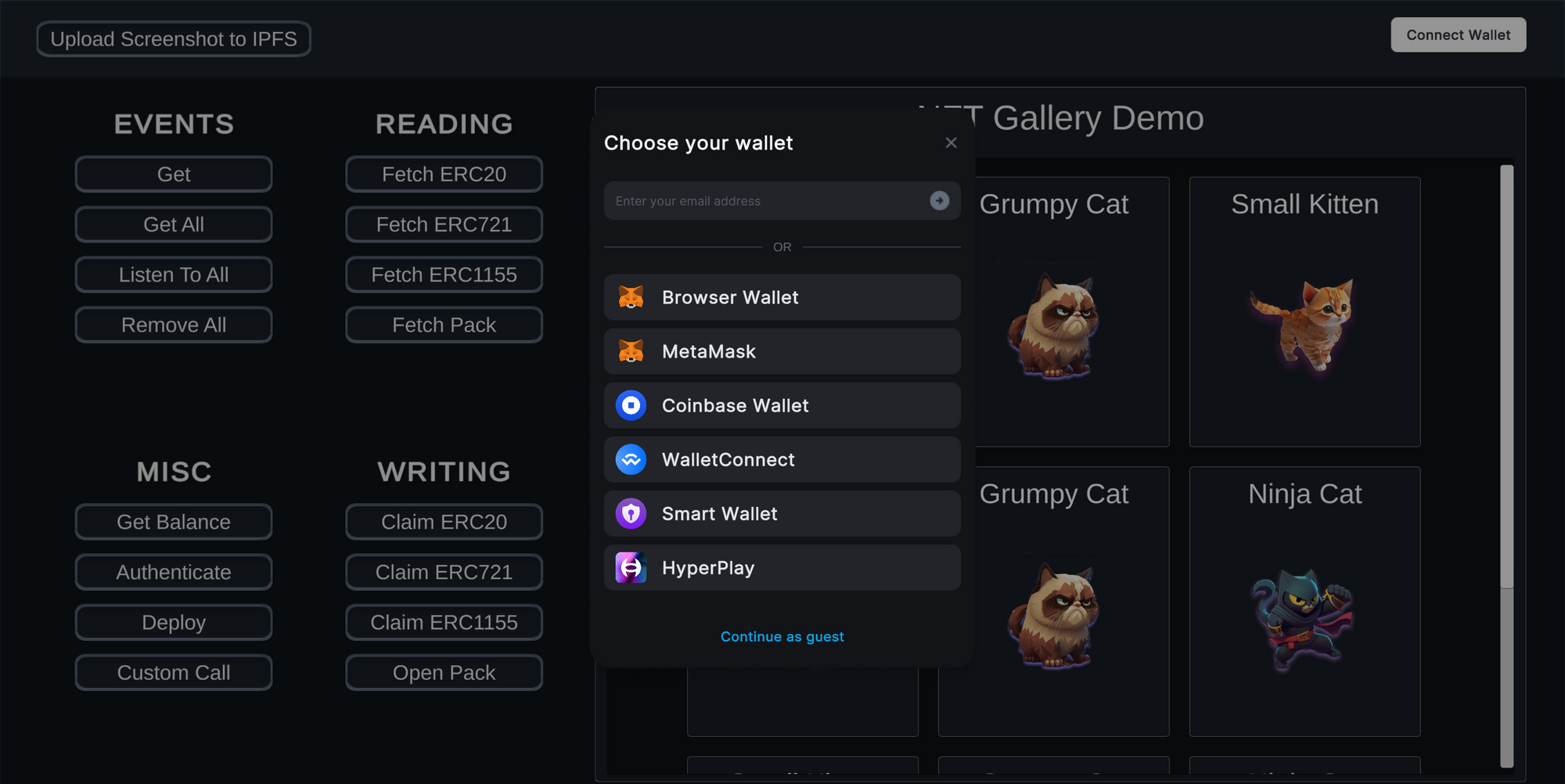Viewport: 1565px width, 784px height.
Task: Click the Browser Wallet fox icon
Action: tap(631, 297)
